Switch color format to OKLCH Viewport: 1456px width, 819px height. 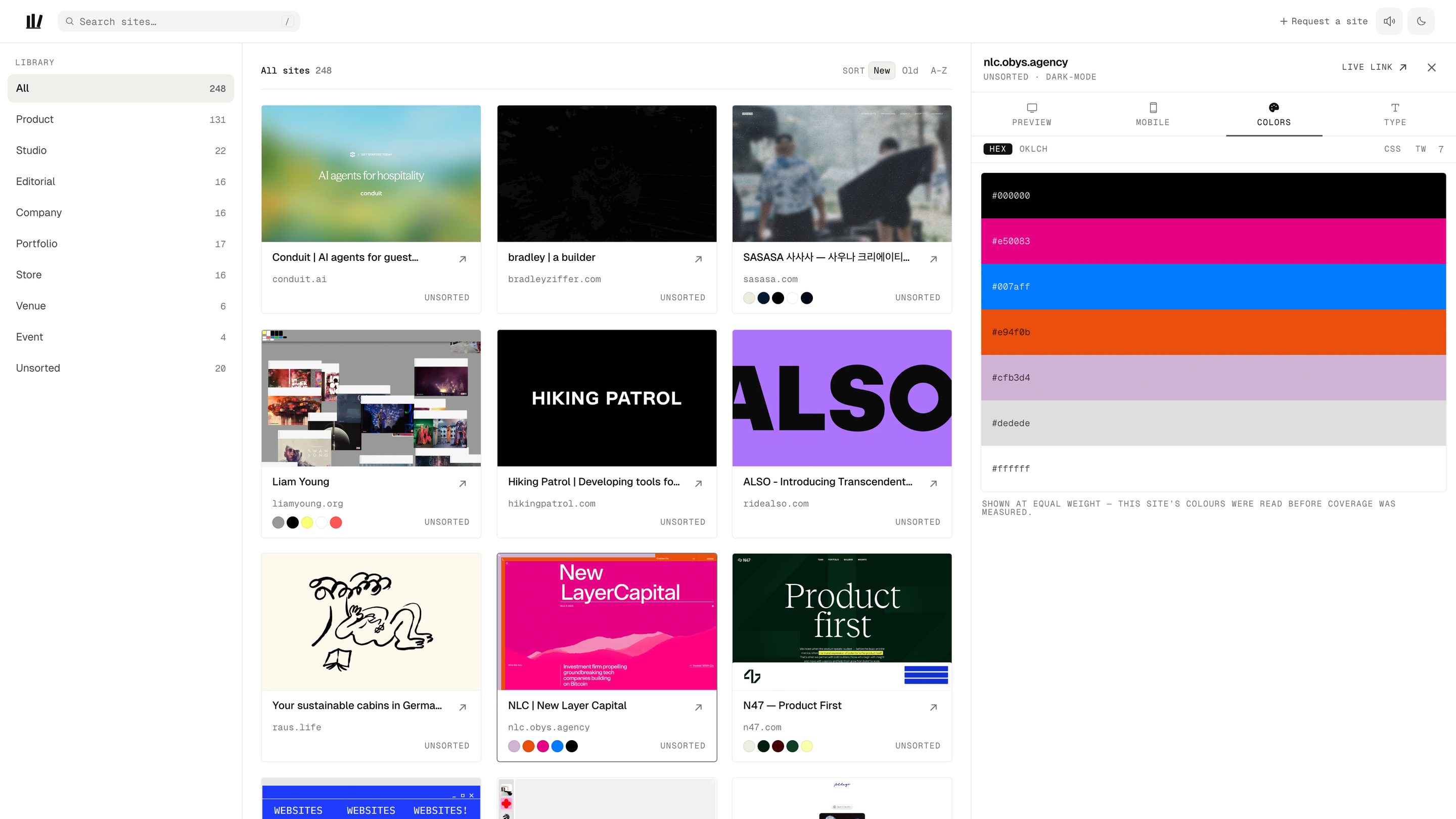click(1033, 149)
